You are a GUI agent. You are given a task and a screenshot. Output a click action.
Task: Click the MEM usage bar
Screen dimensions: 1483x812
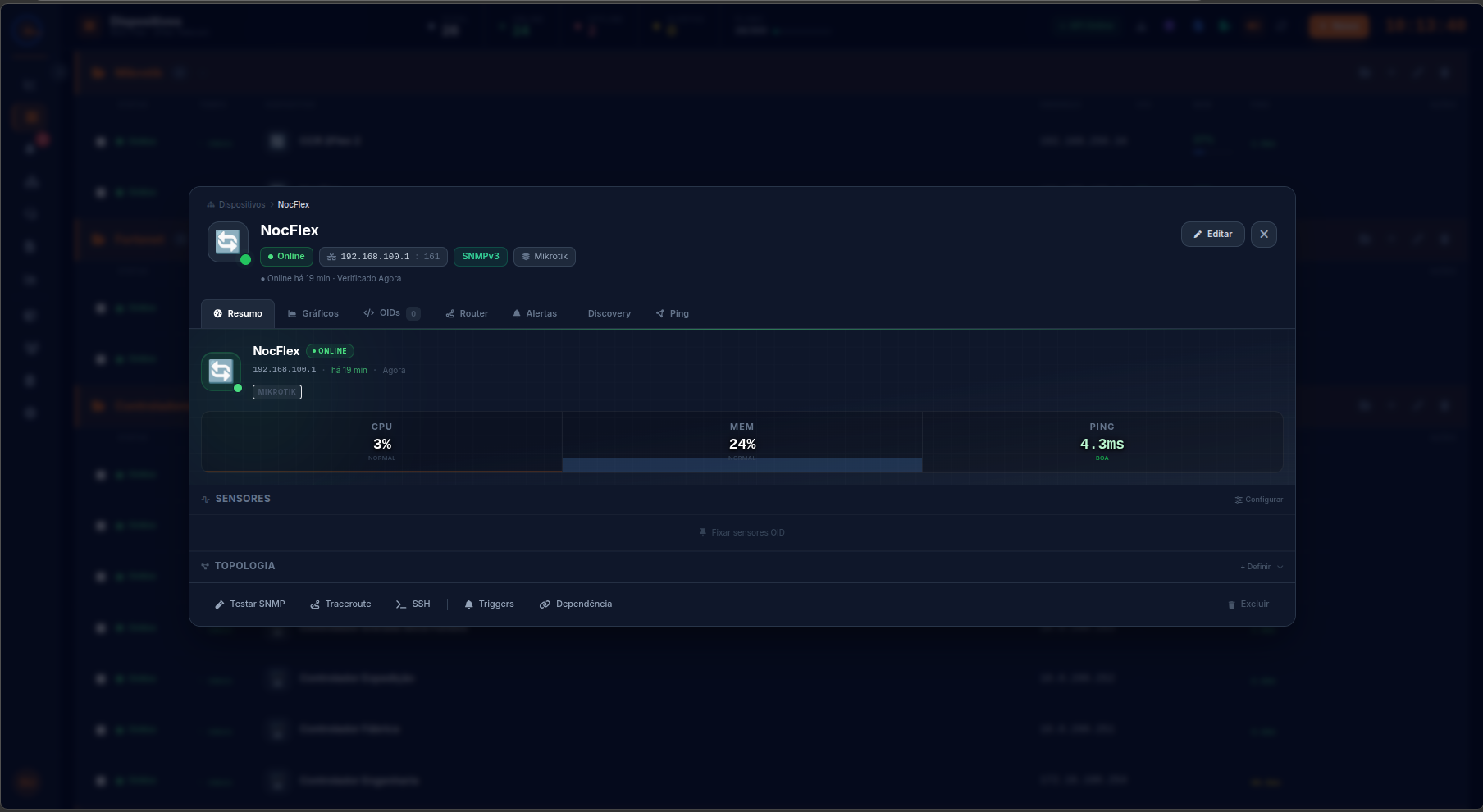[x=742, y=465]
